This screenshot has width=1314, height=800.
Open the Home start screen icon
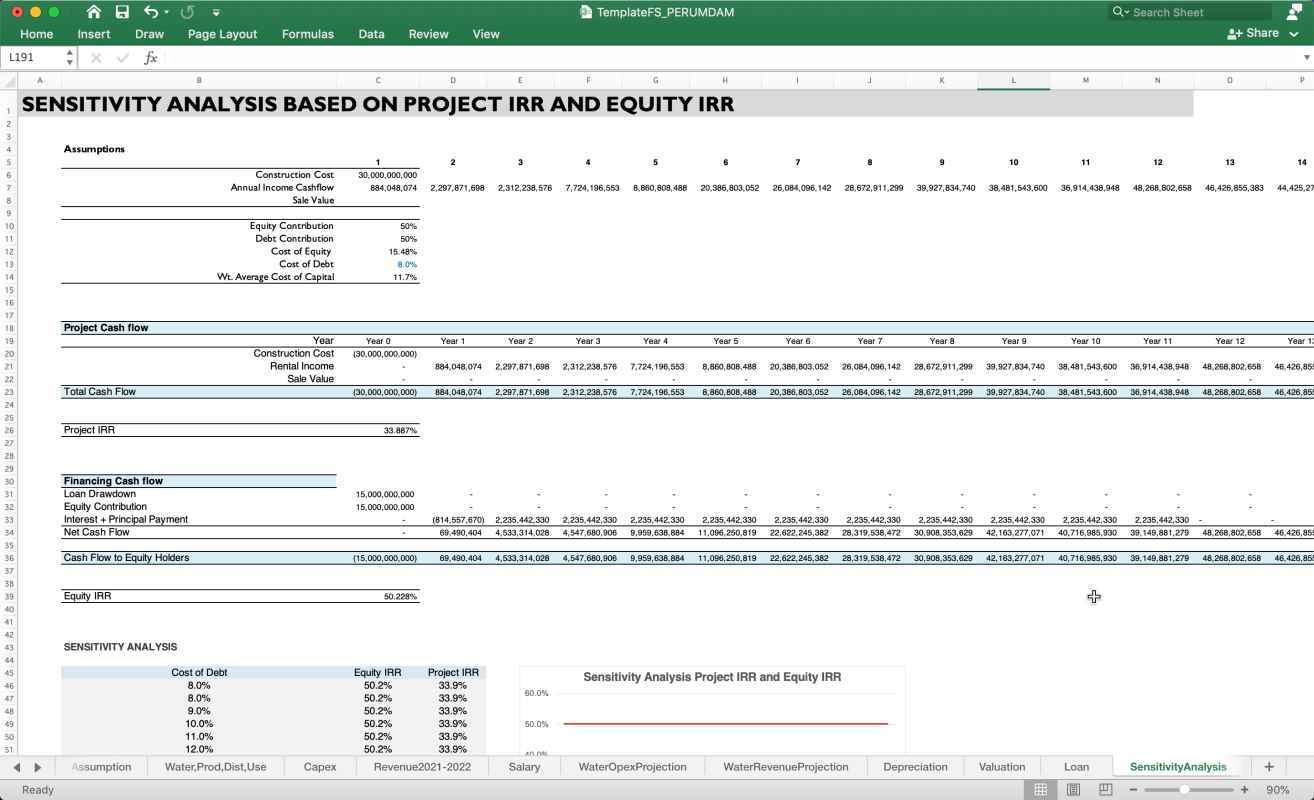pos(94,11)
